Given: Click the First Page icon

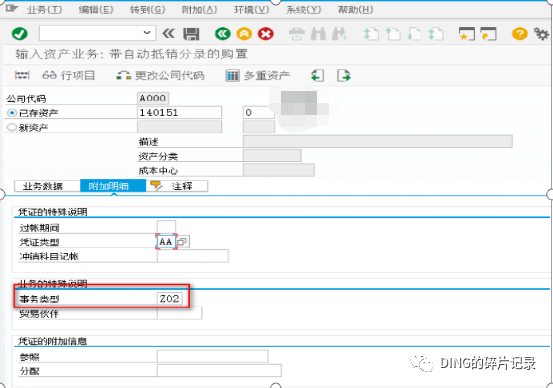Looking at the screenshot, I should (371, 34).
